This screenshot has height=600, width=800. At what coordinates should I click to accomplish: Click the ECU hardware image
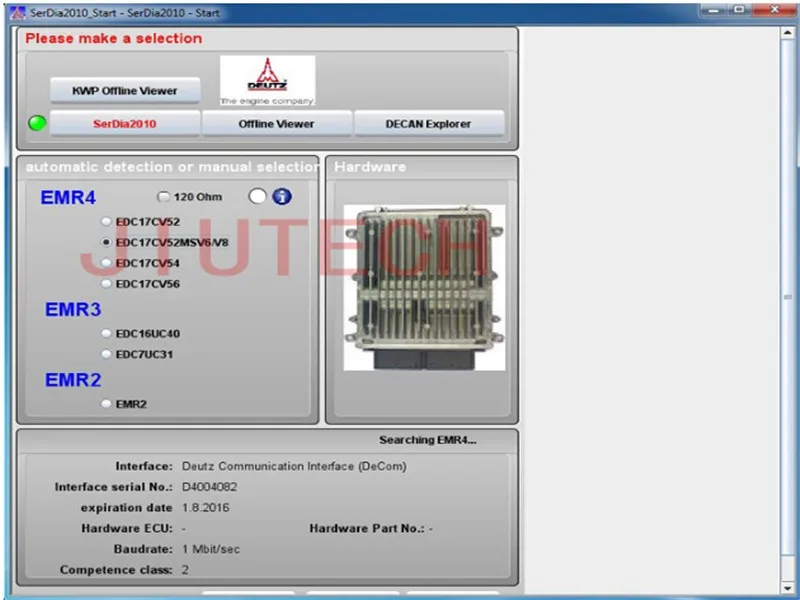point(424,287)
